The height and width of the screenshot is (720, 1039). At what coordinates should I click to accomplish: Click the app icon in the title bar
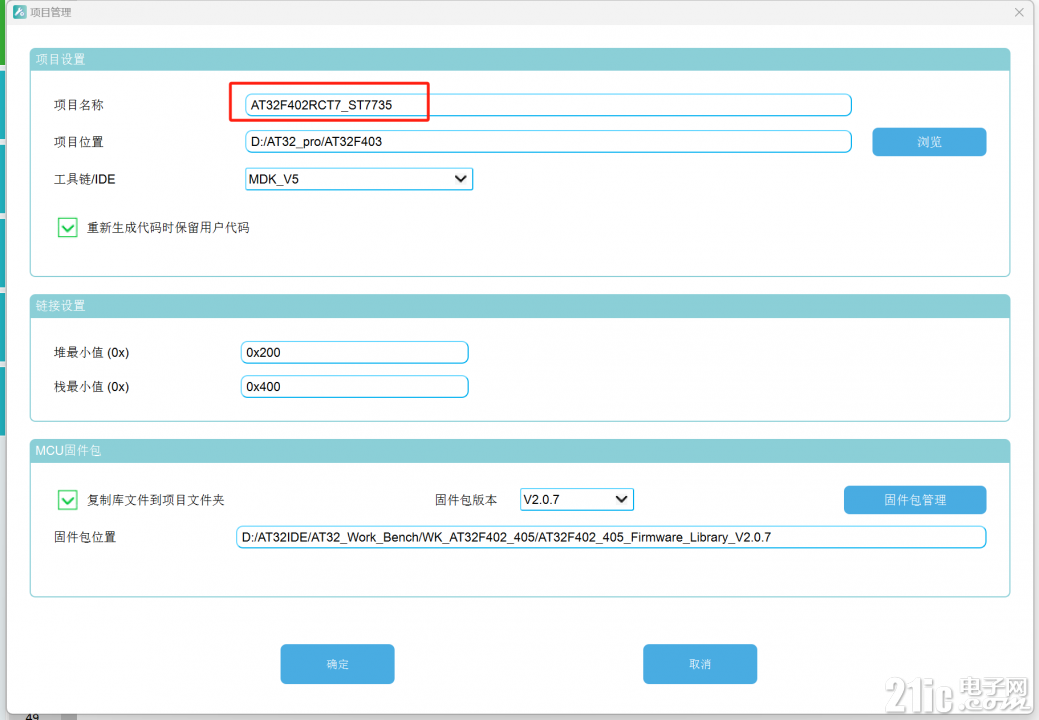click(20, 12)
